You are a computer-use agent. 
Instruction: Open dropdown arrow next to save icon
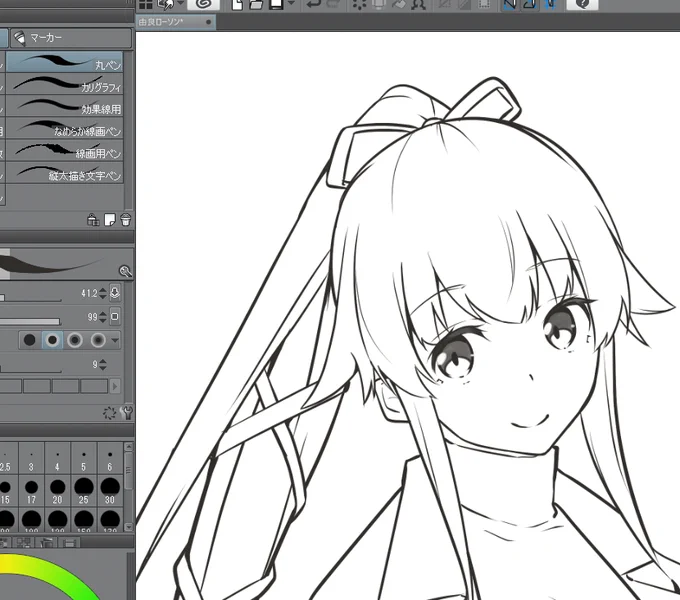(291, 3)
